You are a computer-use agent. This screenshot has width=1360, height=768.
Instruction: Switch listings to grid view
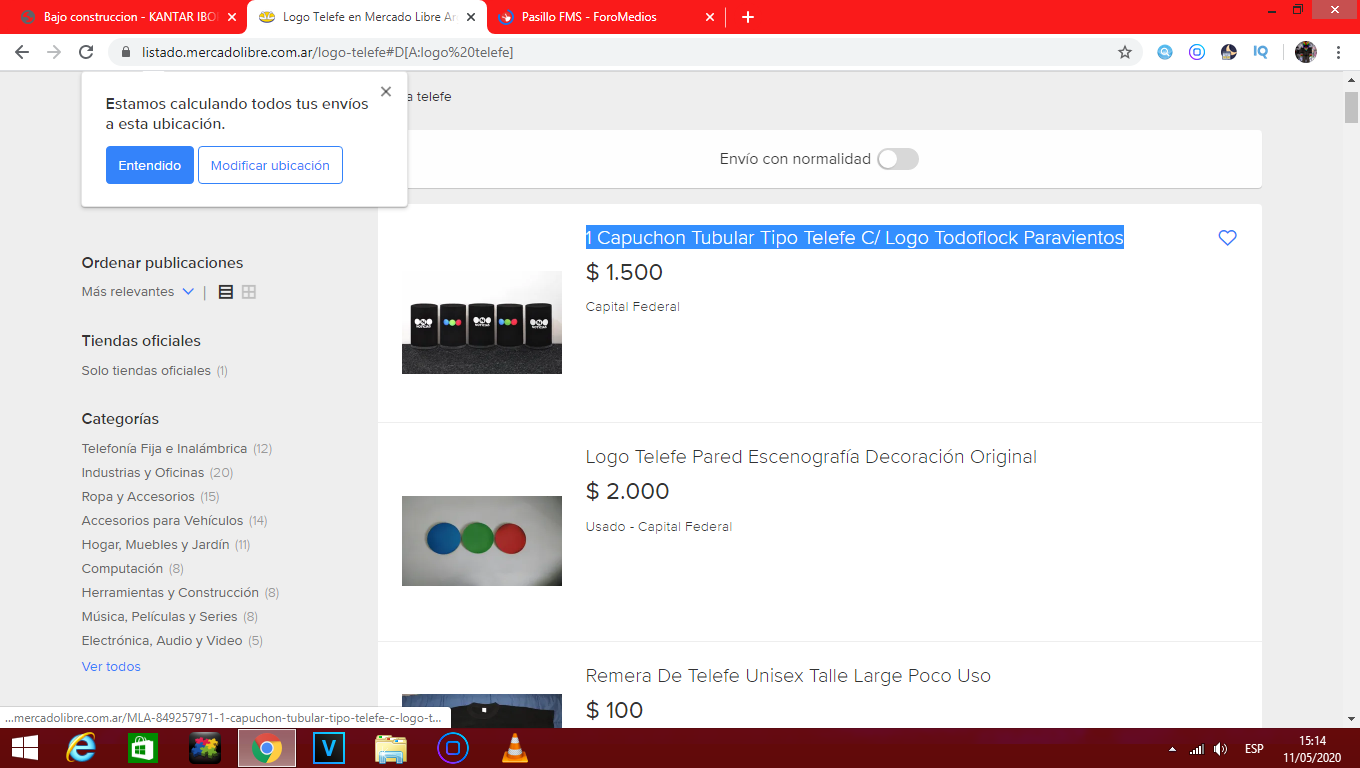249,292
